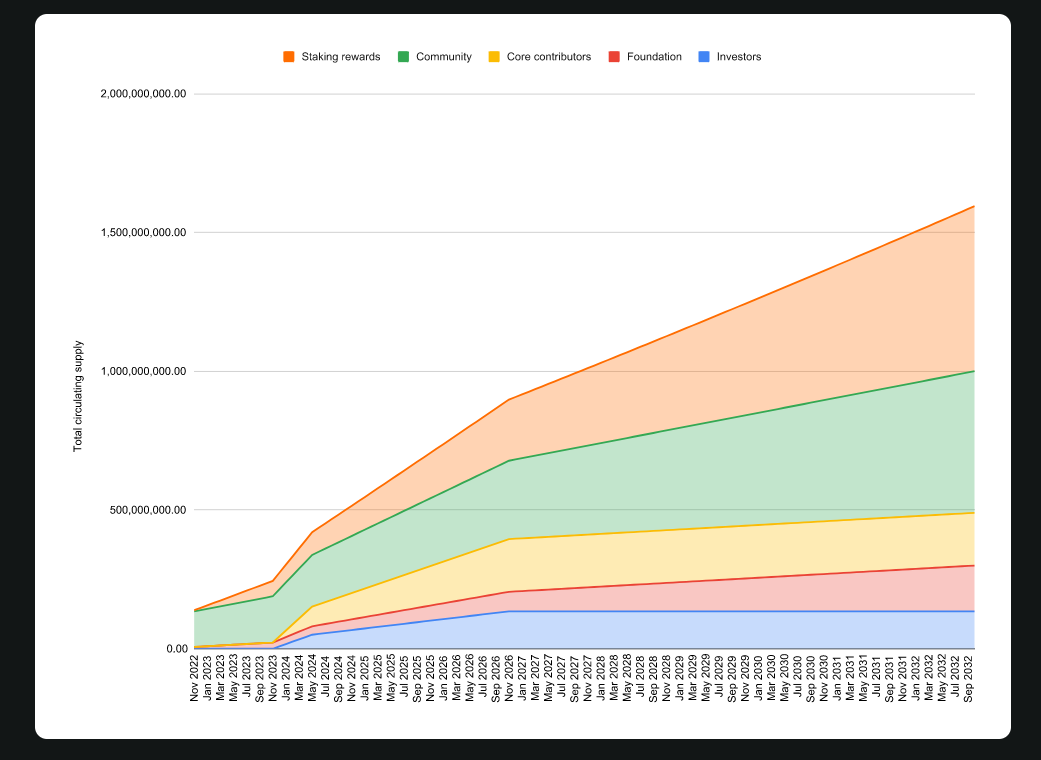Select the Core contributors legend label

point(549,57)
